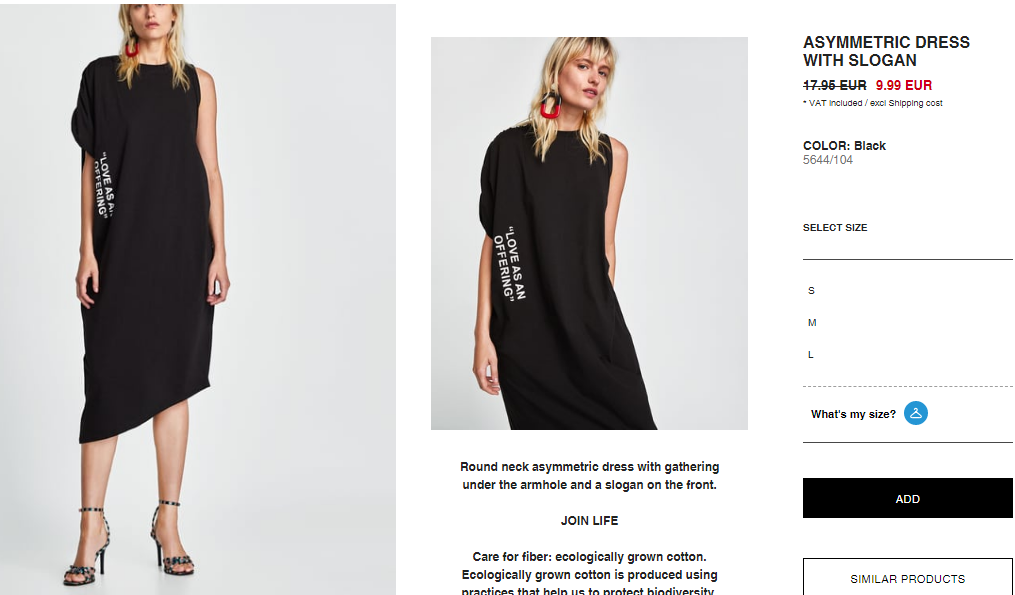Open SIMILAR PRODUCTS
Image resolution: width=1015 pixels, height=595 pixels.
point(908,578)
